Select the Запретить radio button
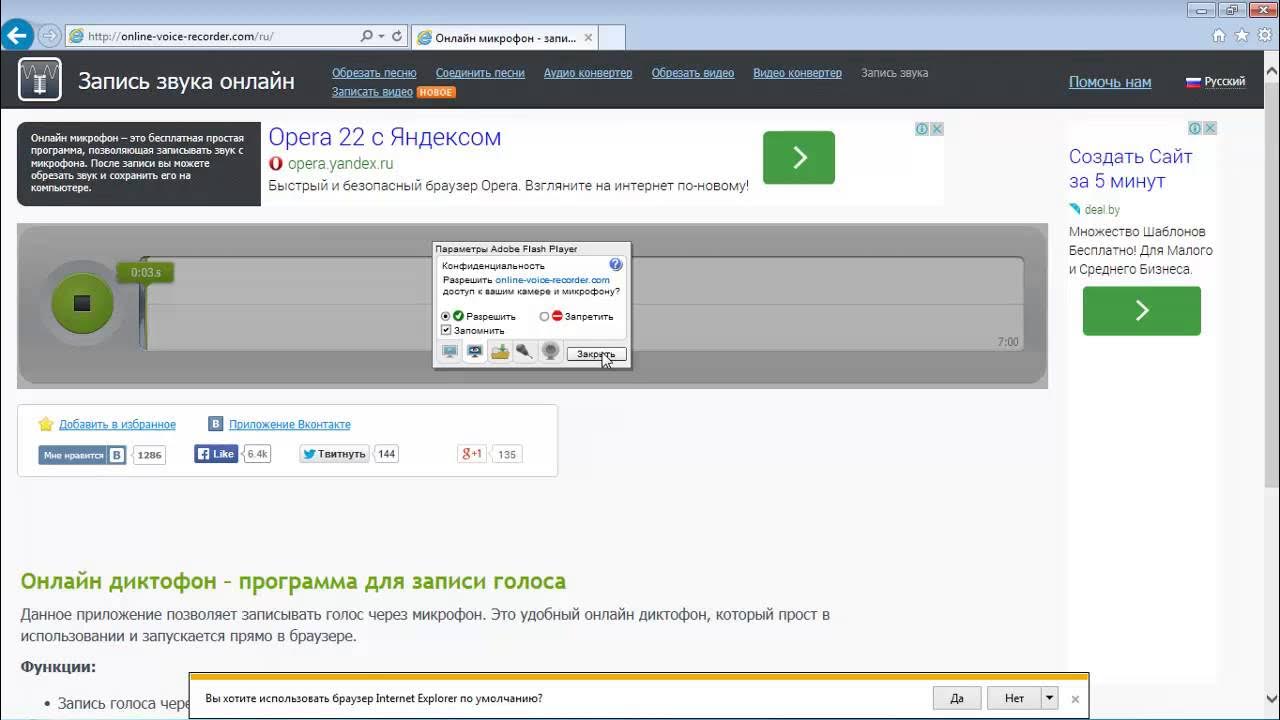This screenshot has width=1280, height=720. tap(544, 316)
